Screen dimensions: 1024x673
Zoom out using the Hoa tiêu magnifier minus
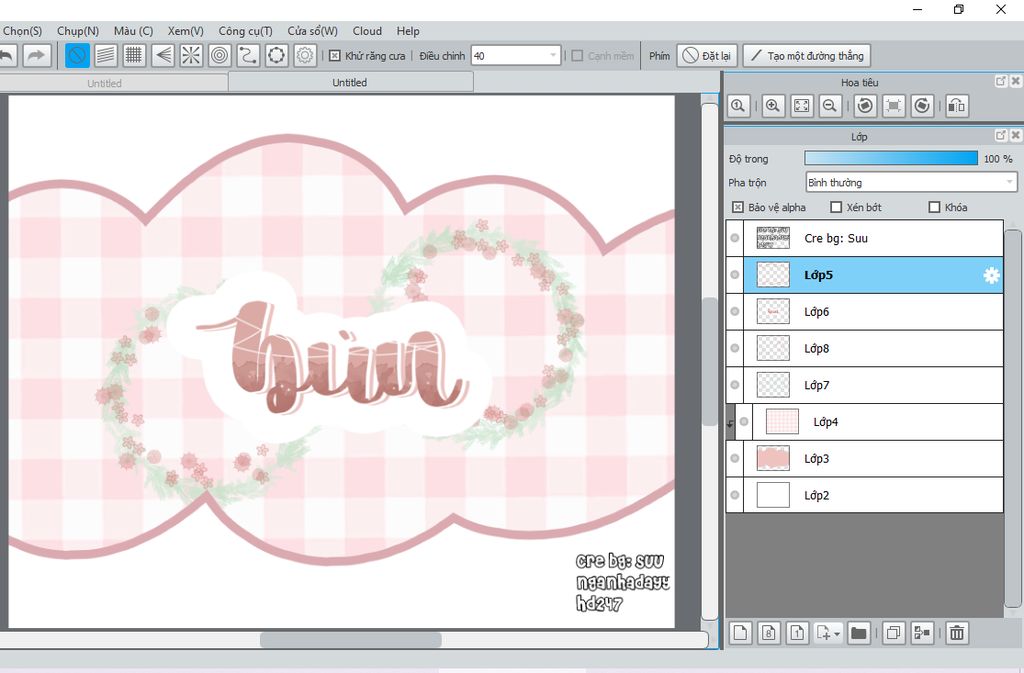(x=830, y=106)
